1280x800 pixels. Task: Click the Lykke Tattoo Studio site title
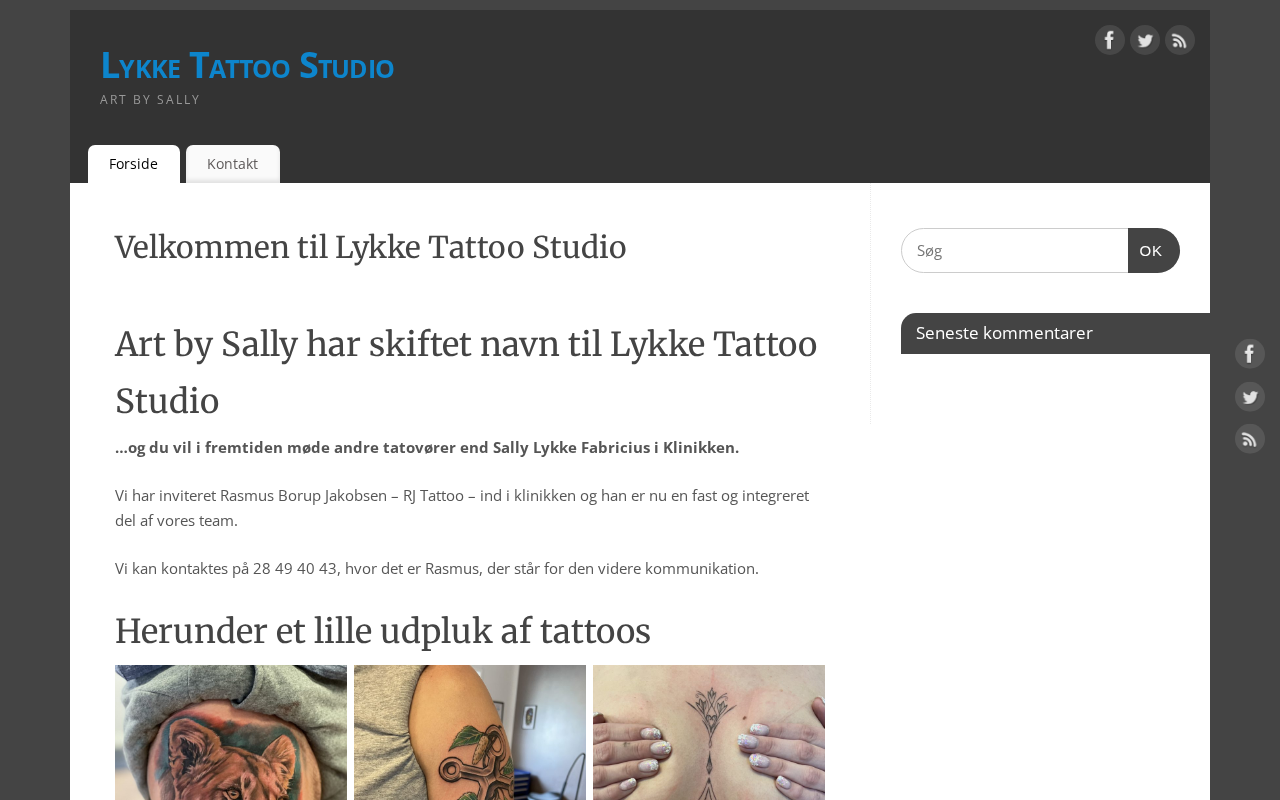[247, 66]
